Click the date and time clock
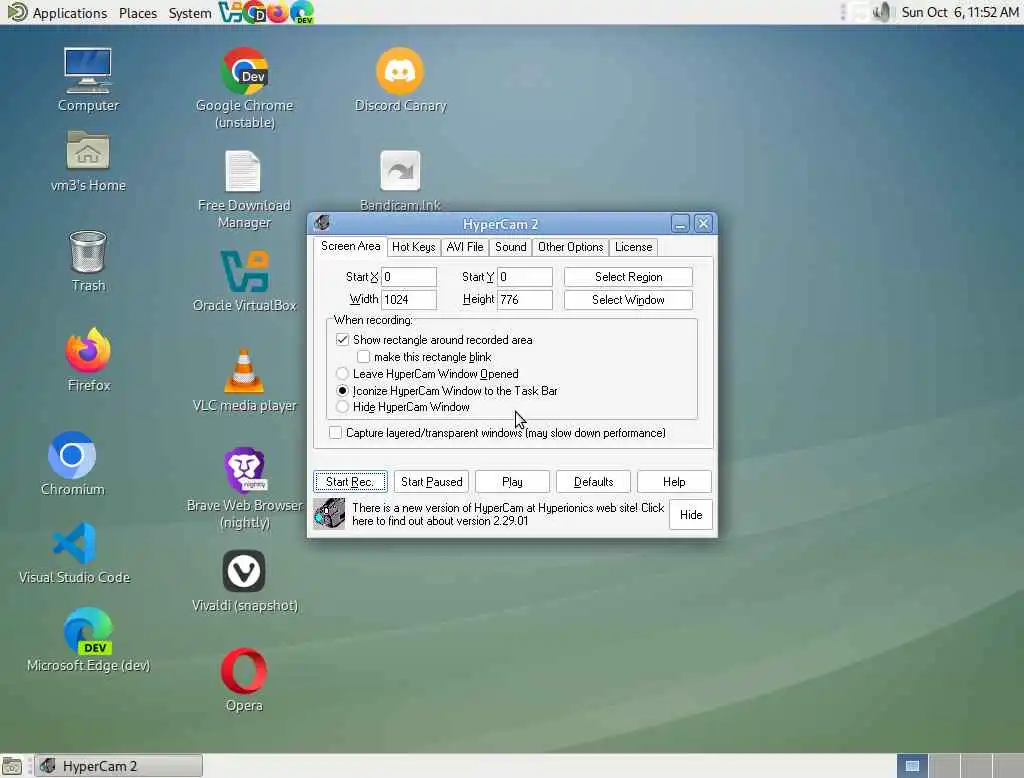Viewport: 1024px width, 778px height. (959, 12)
